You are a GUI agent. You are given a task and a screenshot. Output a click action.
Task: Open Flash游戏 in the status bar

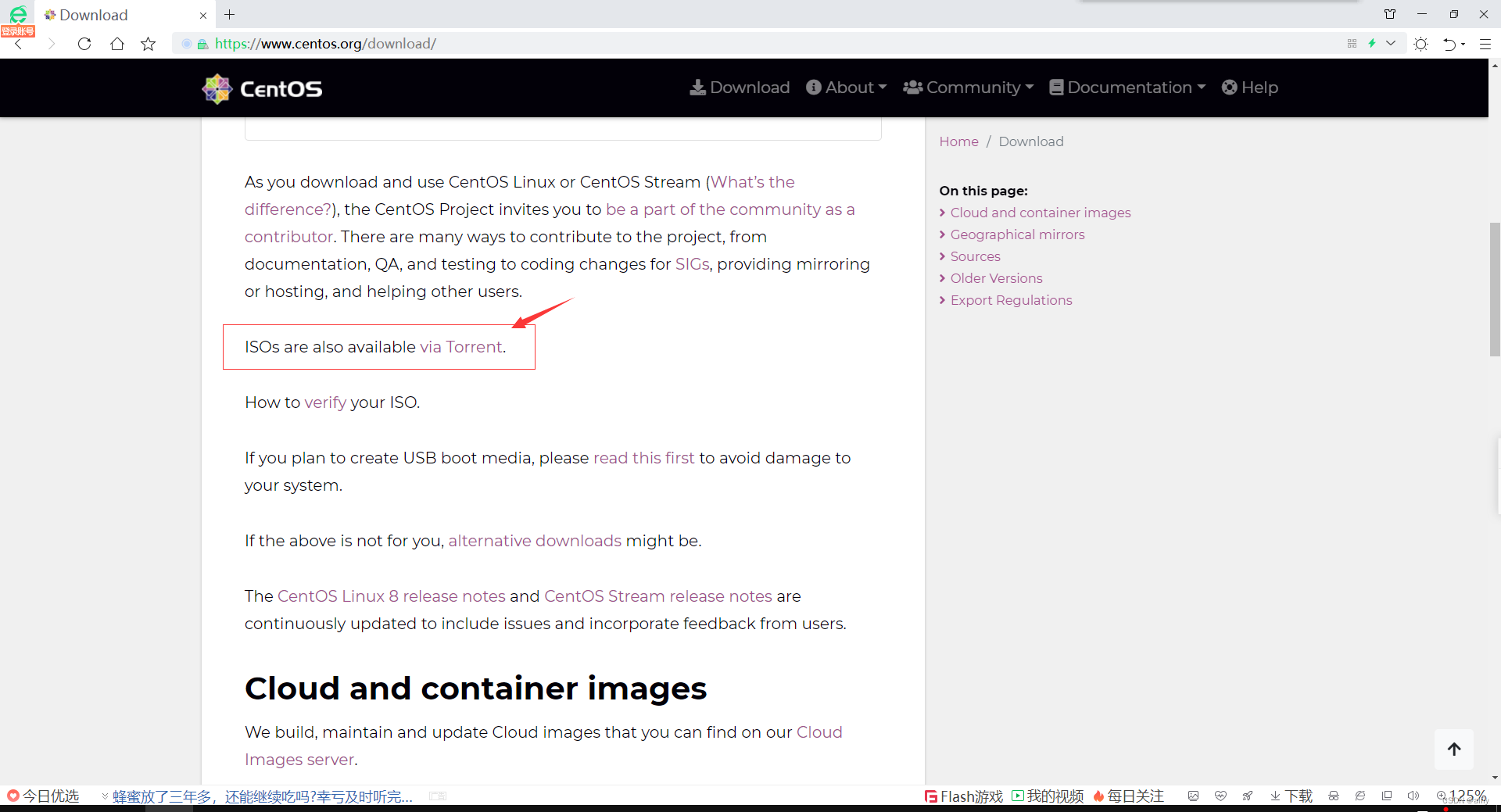coord(964,796)
